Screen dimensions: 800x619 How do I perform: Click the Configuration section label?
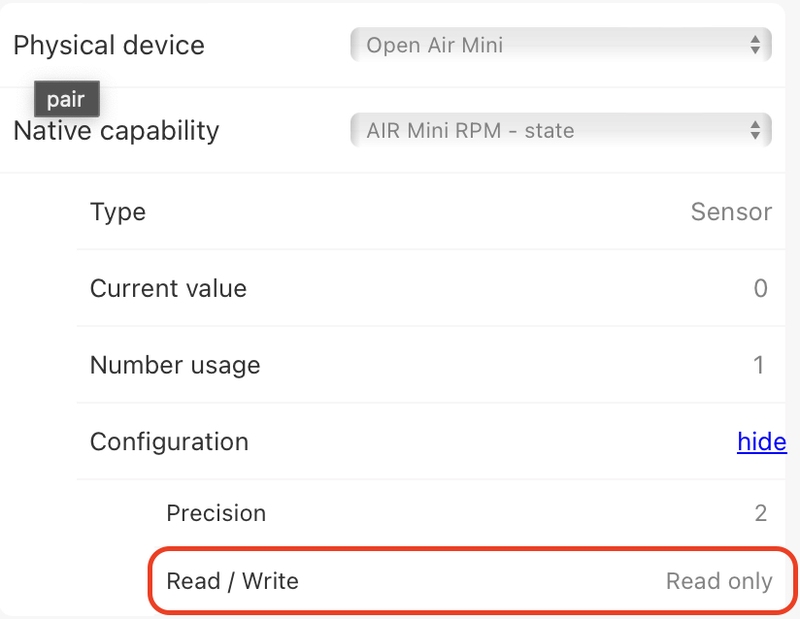coord(169,441)
